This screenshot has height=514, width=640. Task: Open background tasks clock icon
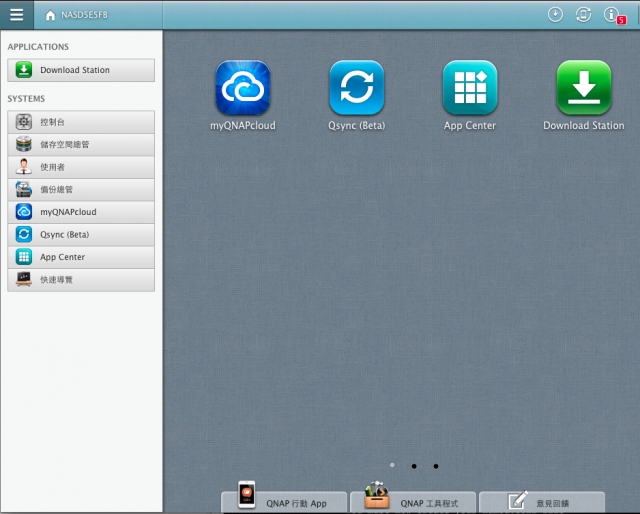pos(555,15)
